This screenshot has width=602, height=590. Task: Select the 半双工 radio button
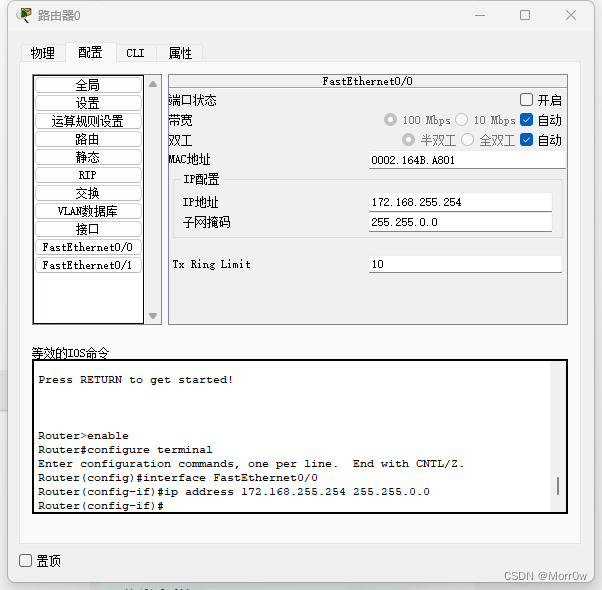click(x=408, y=140)
